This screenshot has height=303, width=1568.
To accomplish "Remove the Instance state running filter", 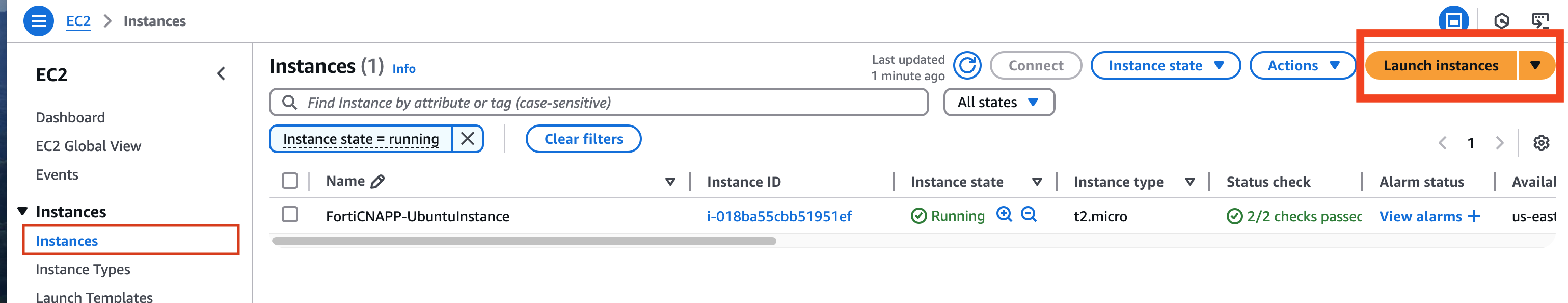I will [x=468, y=139].
